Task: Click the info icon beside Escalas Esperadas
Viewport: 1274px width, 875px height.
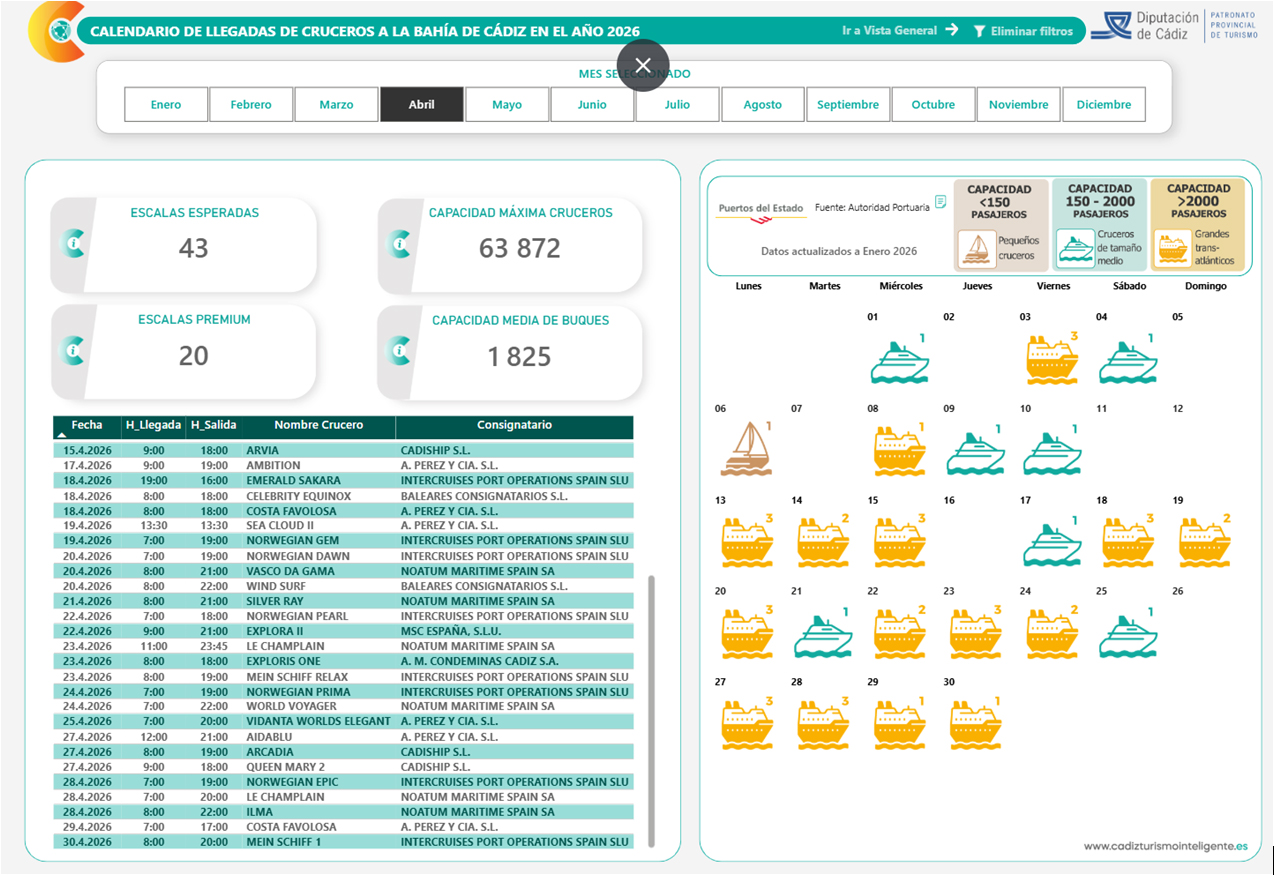Action: click(73, 242)
